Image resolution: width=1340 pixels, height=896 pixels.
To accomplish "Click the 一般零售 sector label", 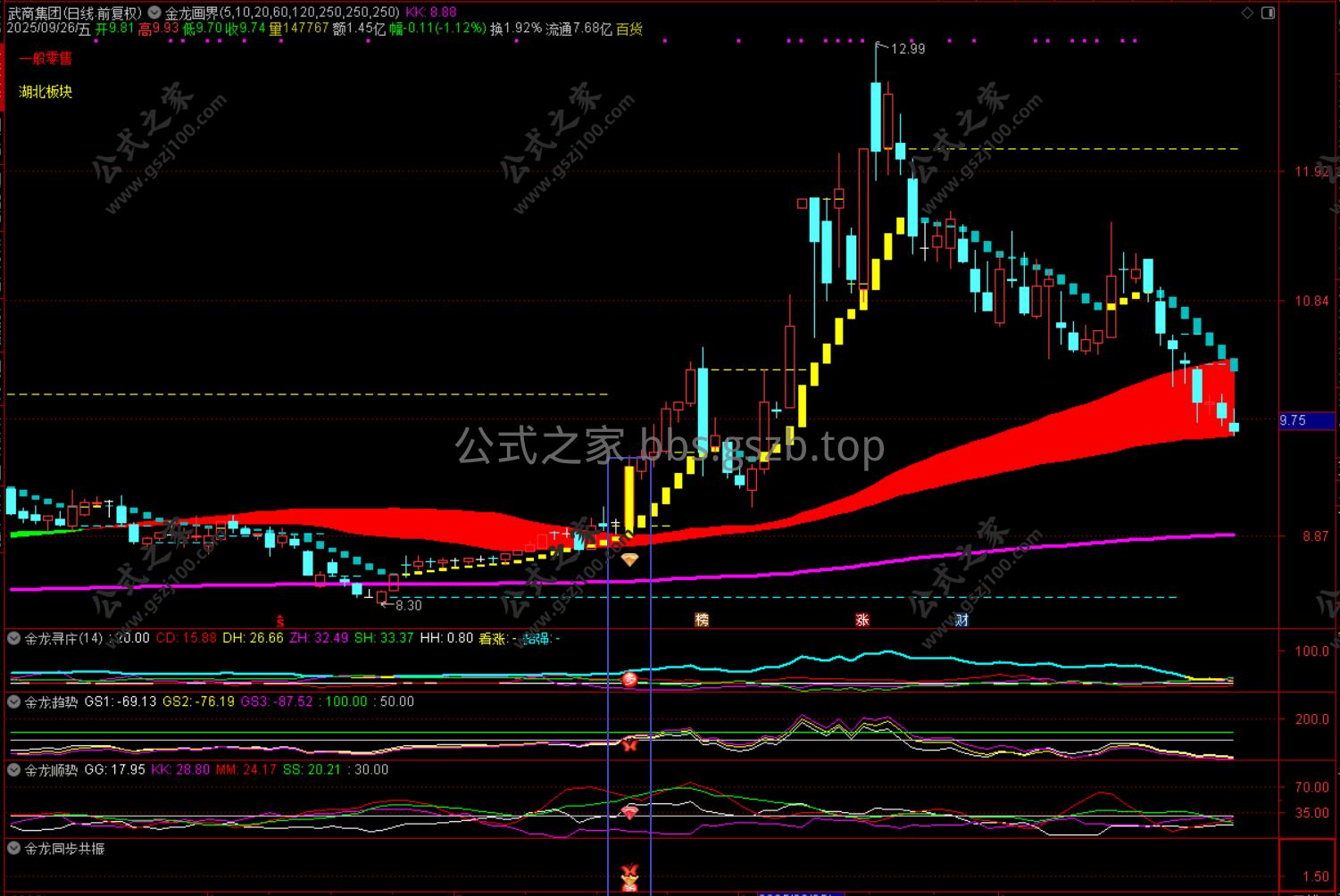I will point(46,59).
